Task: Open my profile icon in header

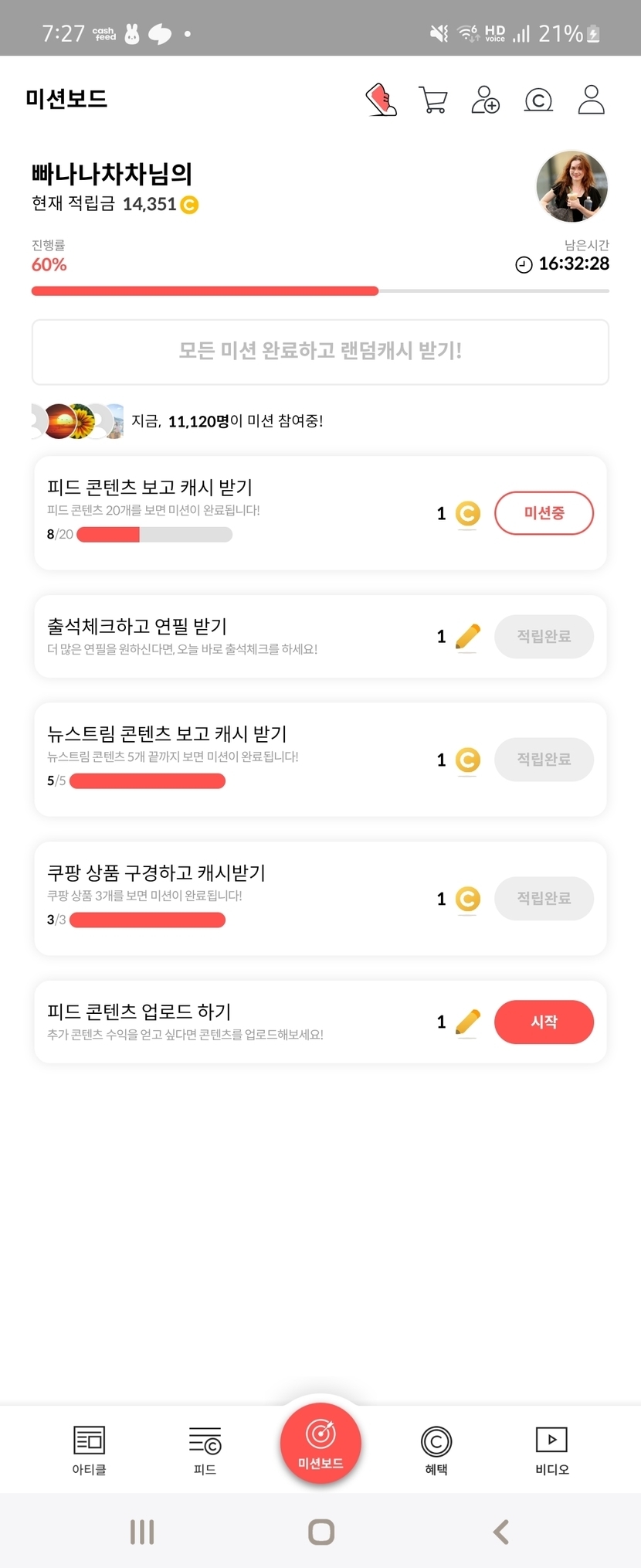Action: click(591, 100)
